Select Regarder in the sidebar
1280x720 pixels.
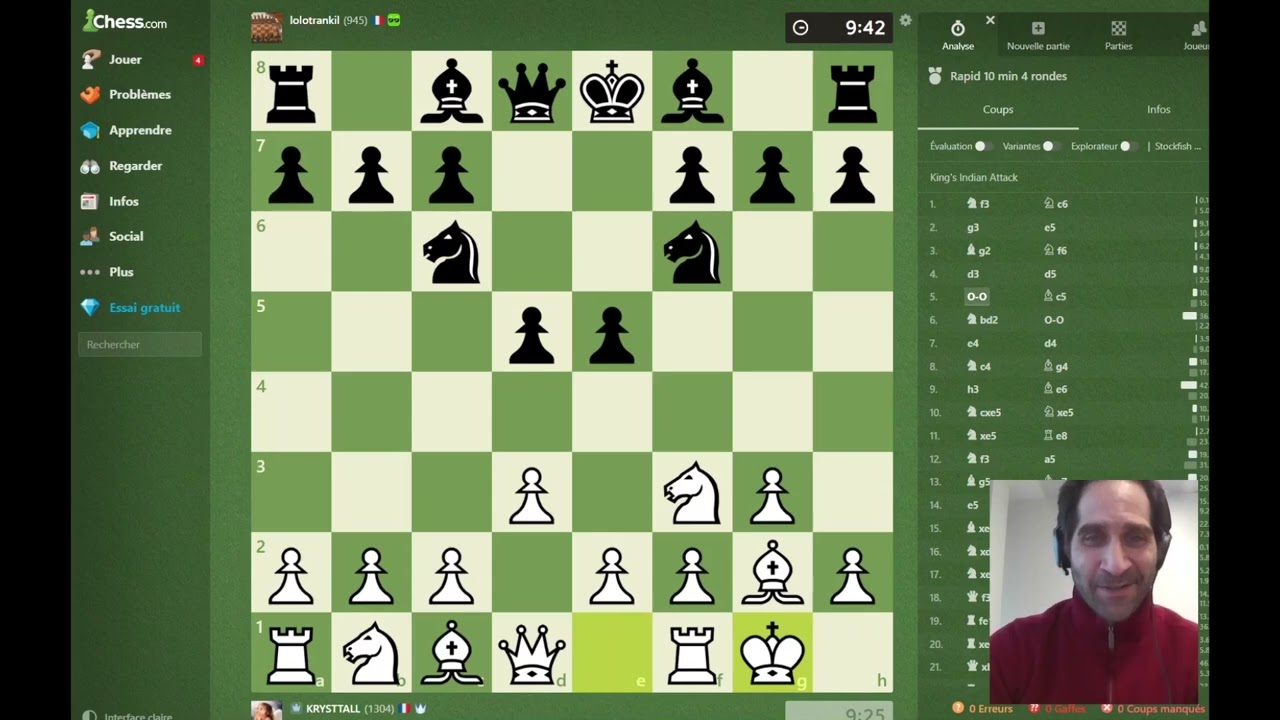tap(135, 166)
